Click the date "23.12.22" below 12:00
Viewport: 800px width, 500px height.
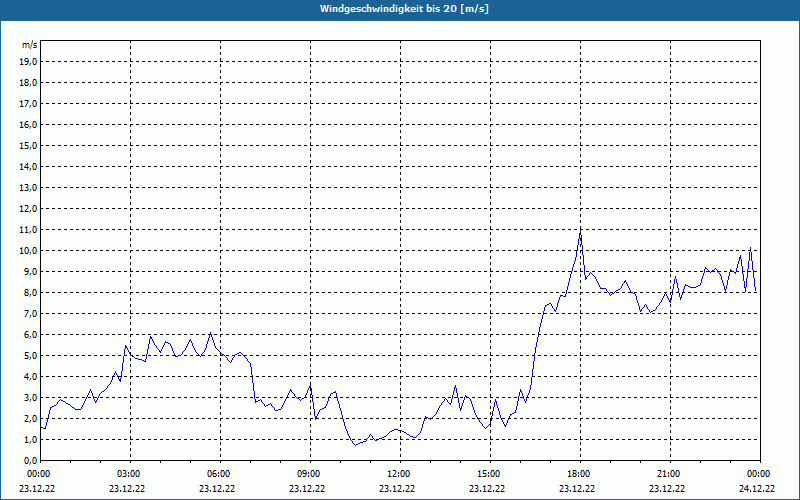397,488
